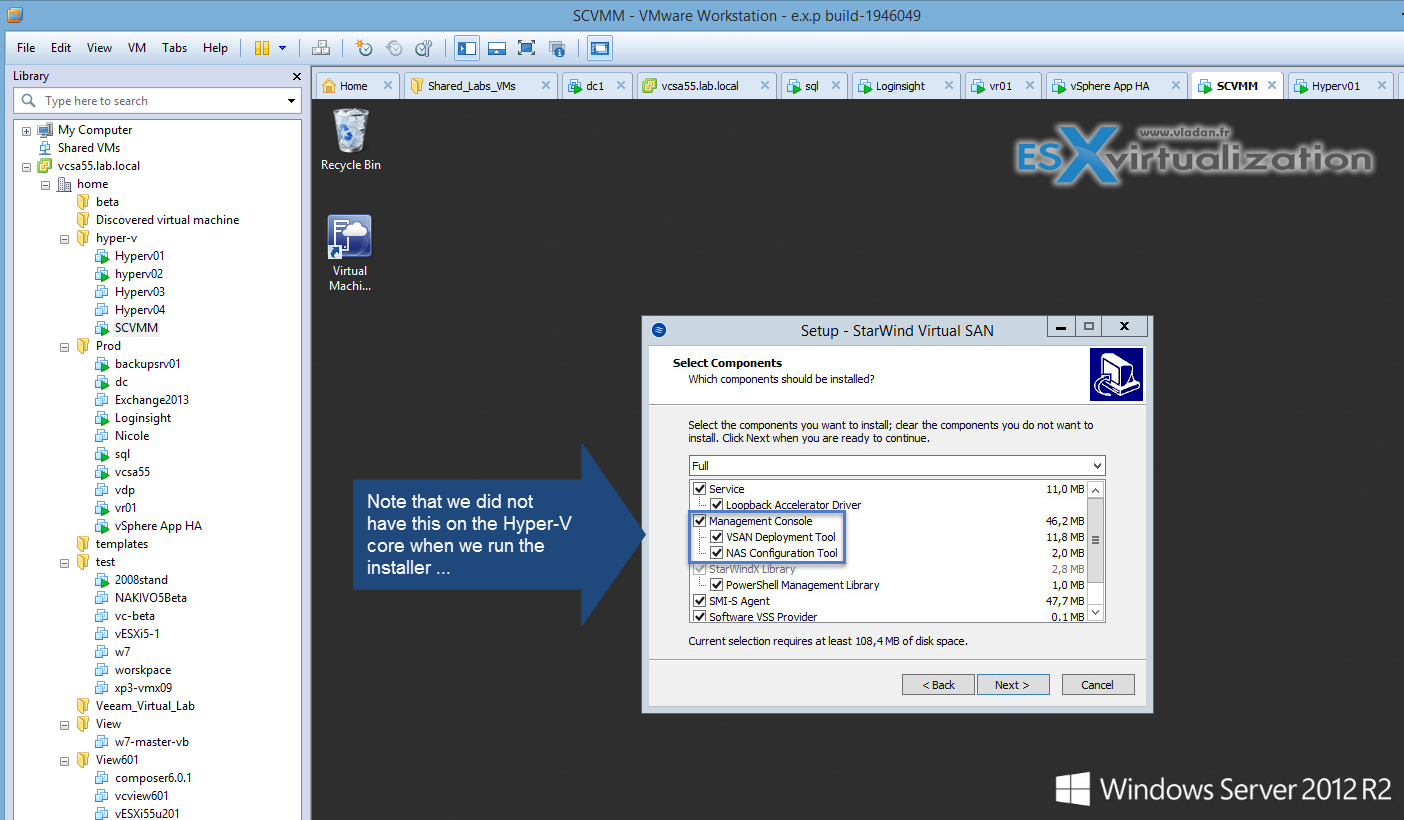This screenshot has height=820, width=1404.
Task: Uncheck Loopback Accelerator Driver
Action: coord(717,505)
